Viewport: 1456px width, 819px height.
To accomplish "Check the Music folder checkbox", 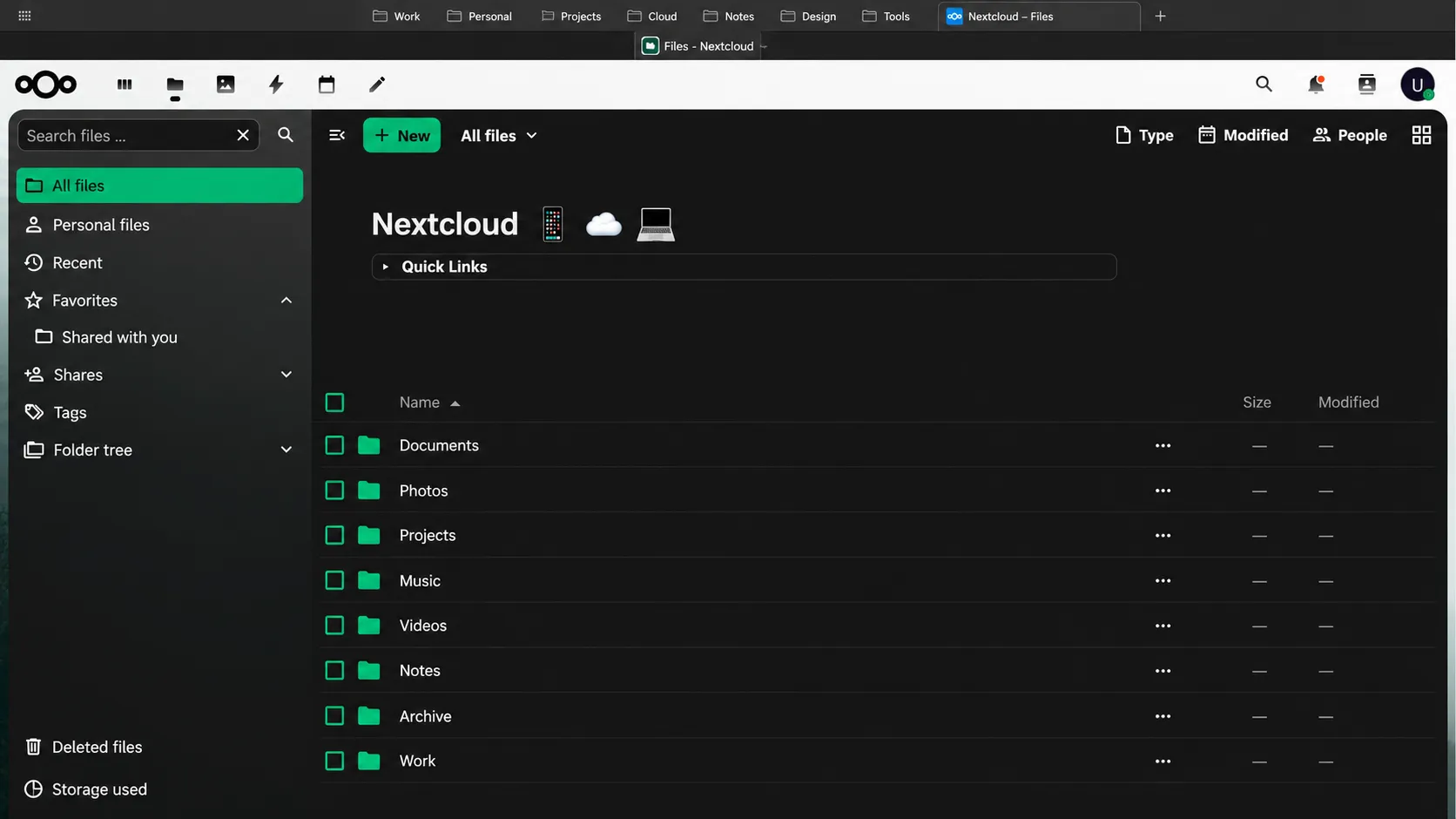I will click(x=334, y=580).
